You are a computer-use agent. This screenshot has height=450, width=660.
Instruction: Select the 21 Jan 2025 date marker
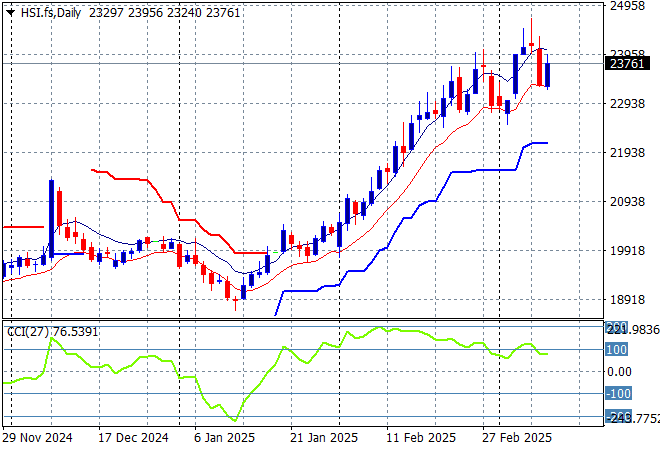click(x=325, y=437)
